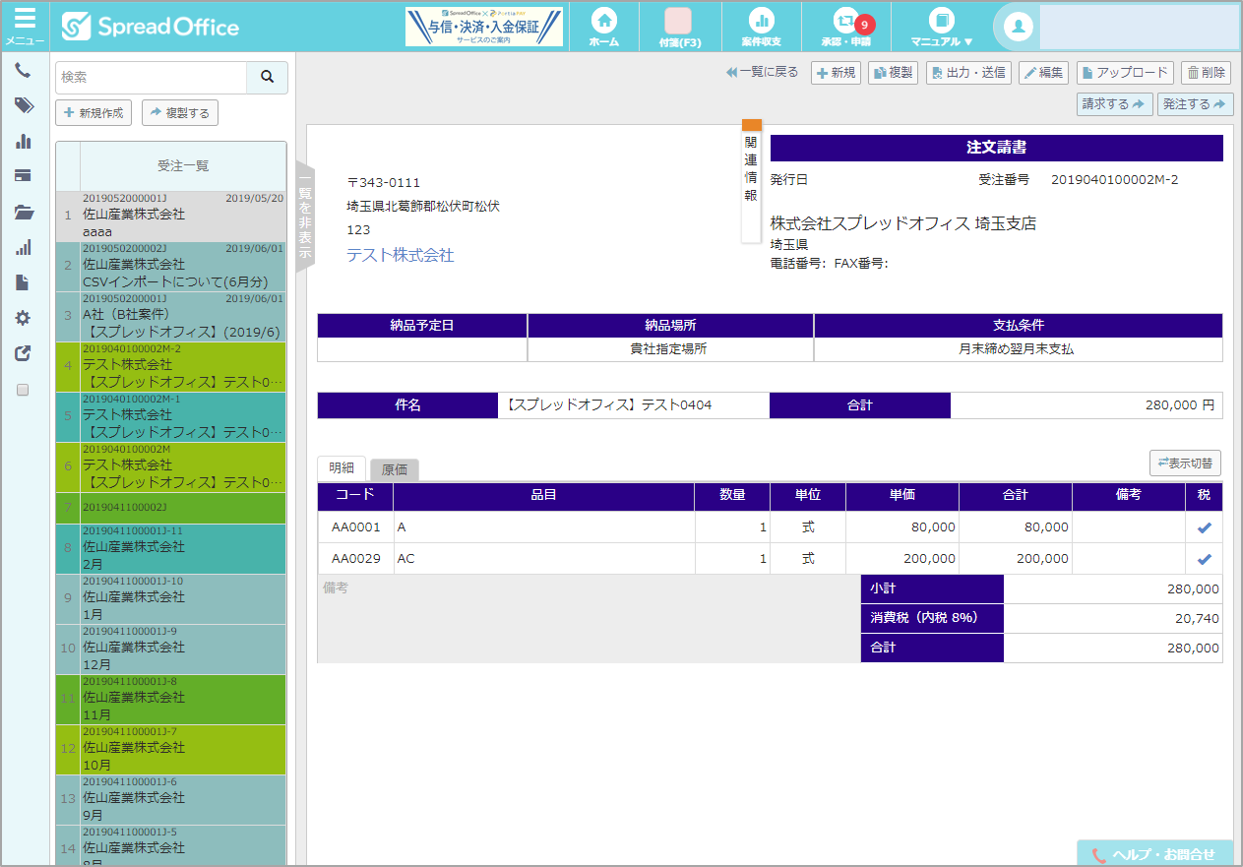Image resolution: width=1243 pixels, height=867 pixels.
Task: Open the ヘルプ・お問合せ help widget
Action: [1155, 854]
